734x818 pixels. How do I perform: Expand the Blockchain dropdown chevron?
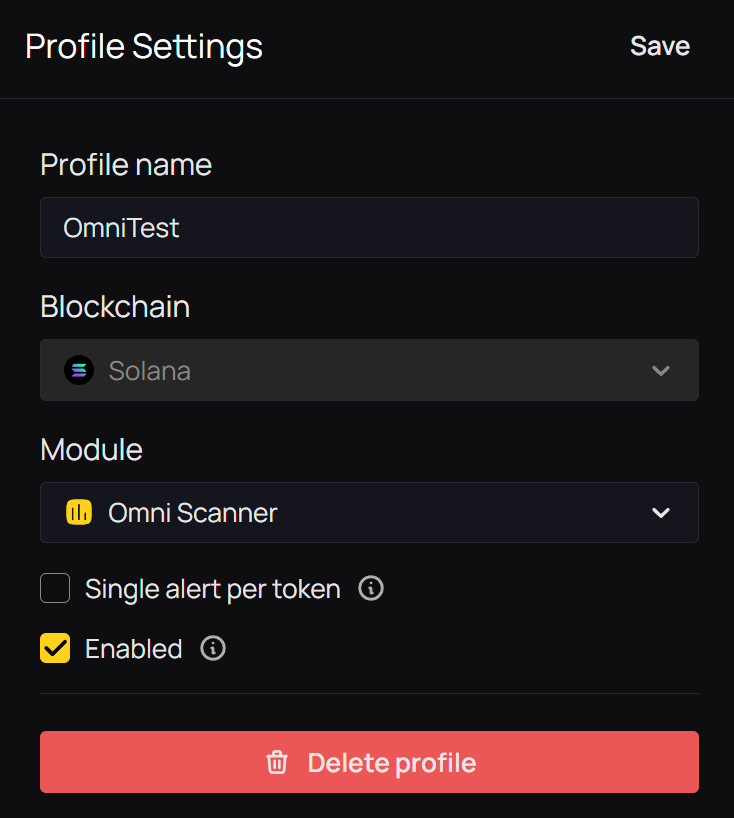click(x=660, y=371)
